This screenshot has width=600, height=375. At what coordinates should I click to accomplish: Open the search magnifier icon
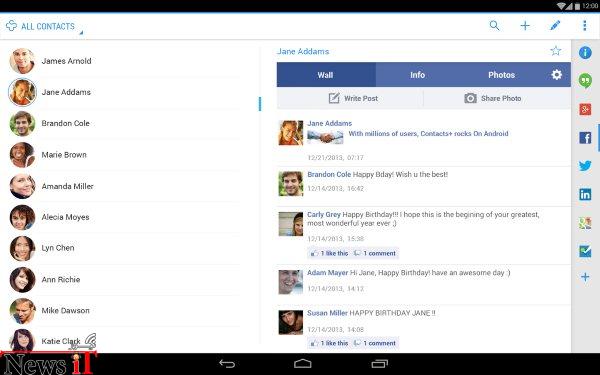point(494,26)
